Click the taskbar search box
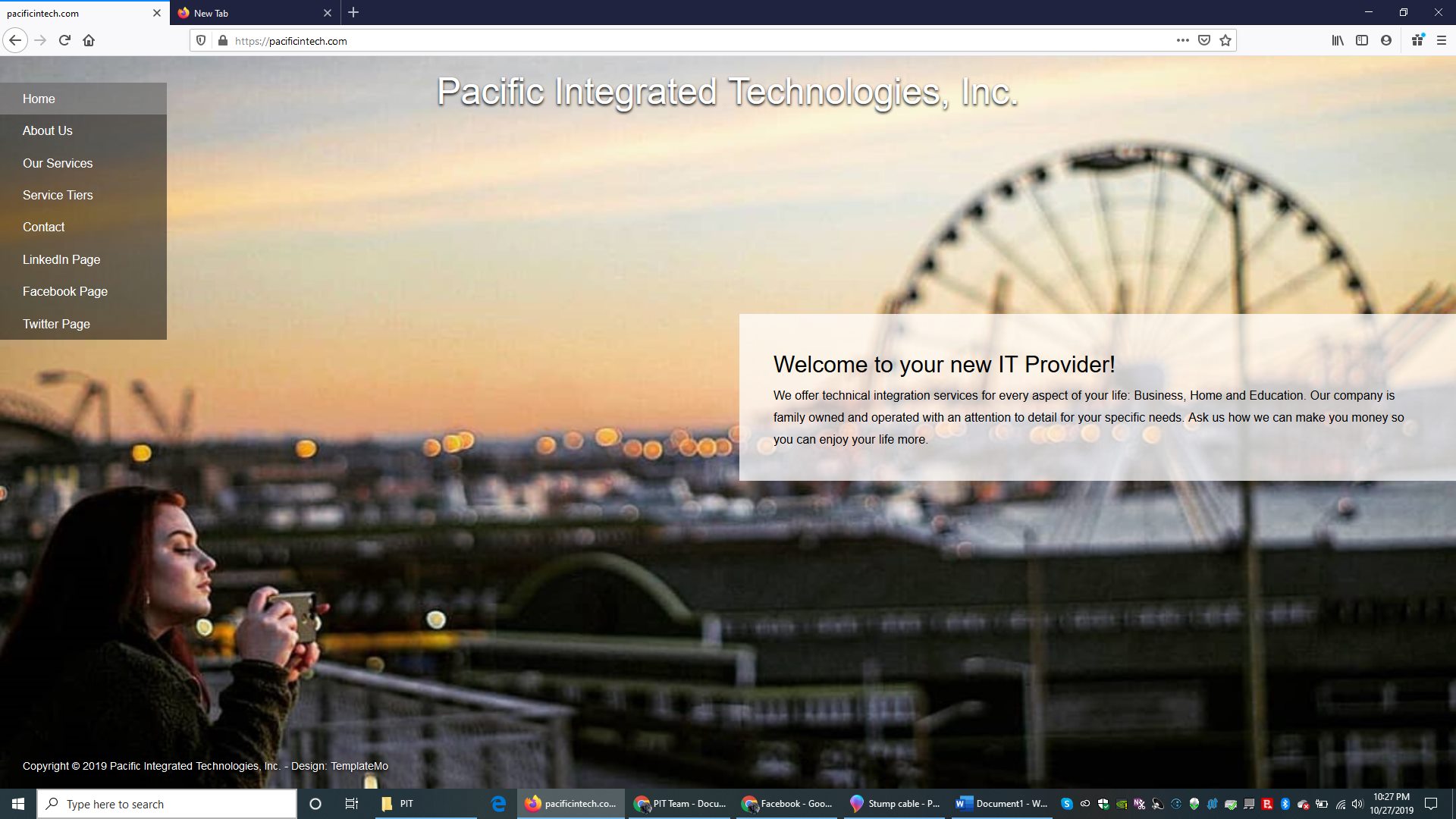This screenshot has width=1456, height=819. pyautogui.click(x=167, y=804)
